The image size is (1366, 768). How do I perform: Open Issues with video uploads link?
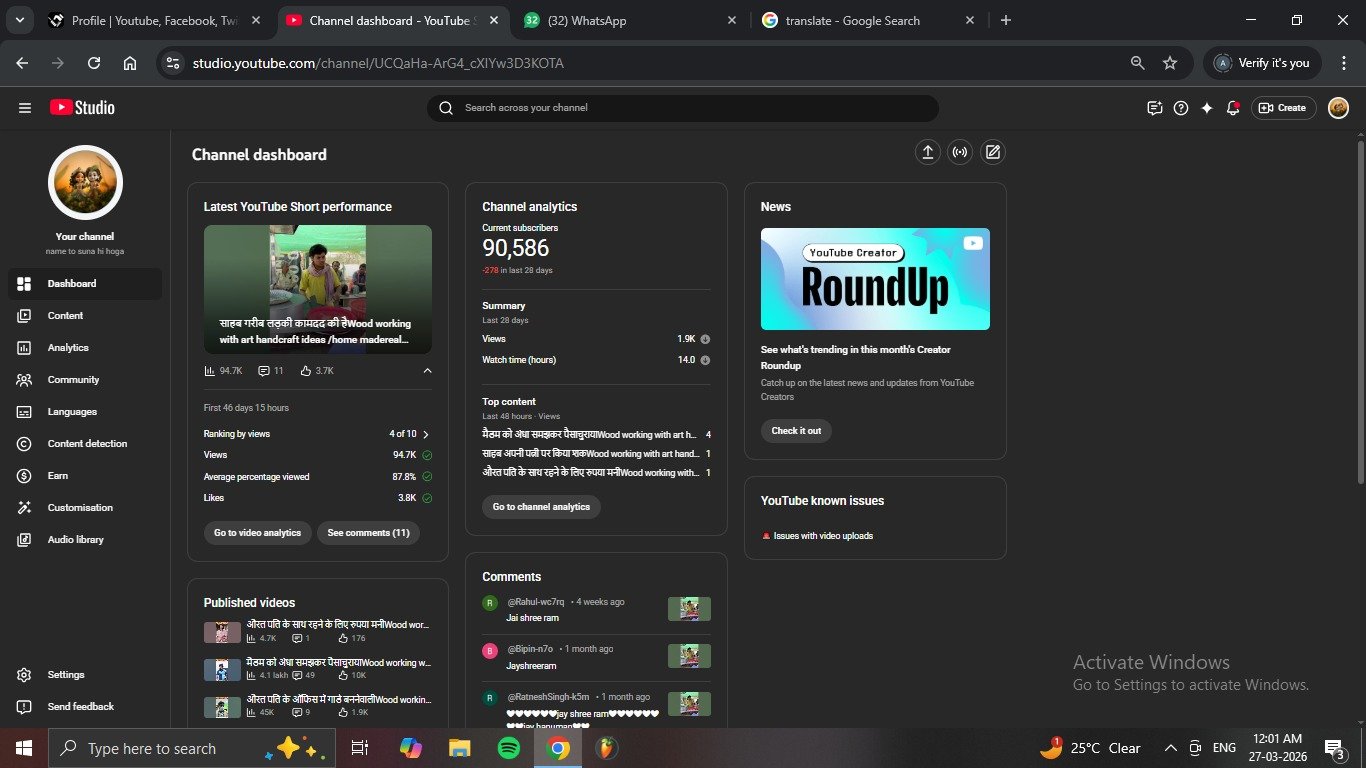823,536
